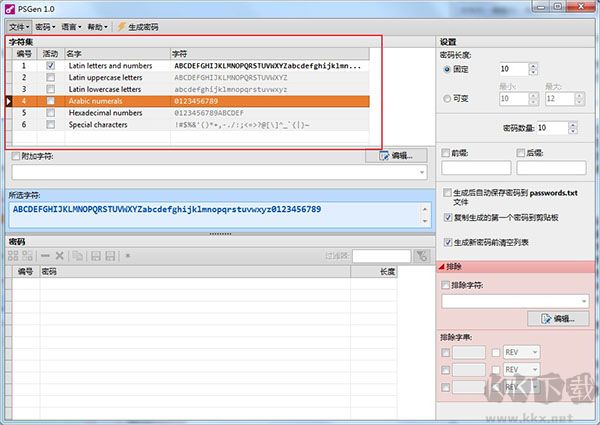Enable the 附加字符 checkbox

16,156
